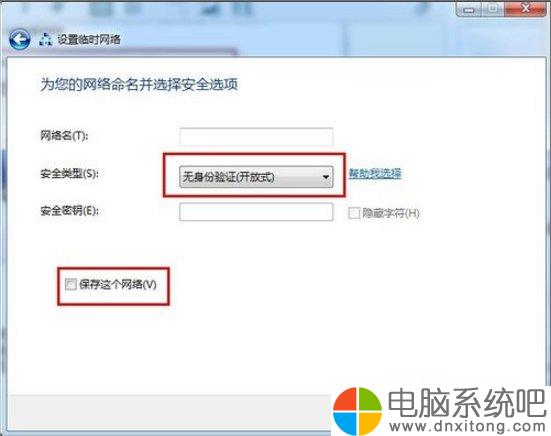
Task: Click the 安全密钥(E) label
Action: 70,210
